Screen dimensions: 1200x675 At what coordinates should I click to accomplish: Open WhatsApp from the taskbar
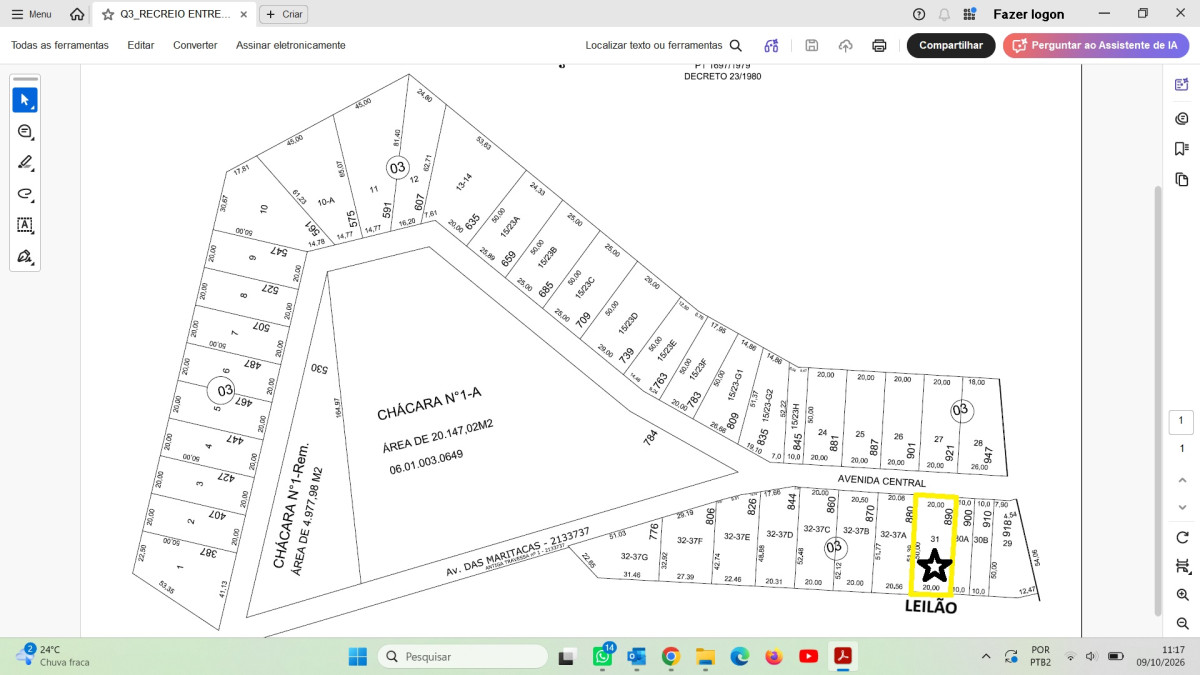[603, 657]
